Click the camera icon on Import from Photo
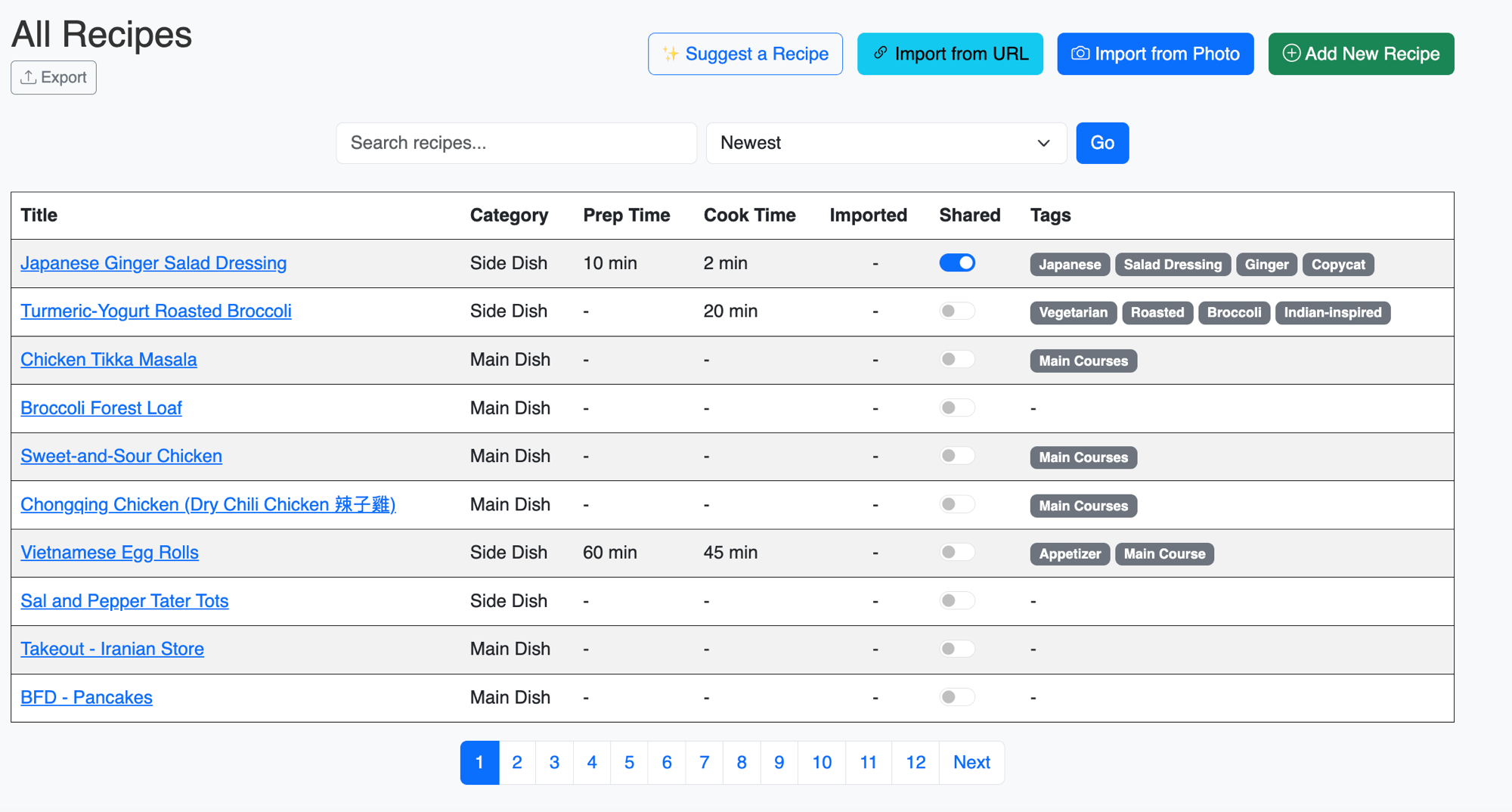The width and height of the screenshot is (1512, 812). click(1080, 54)
